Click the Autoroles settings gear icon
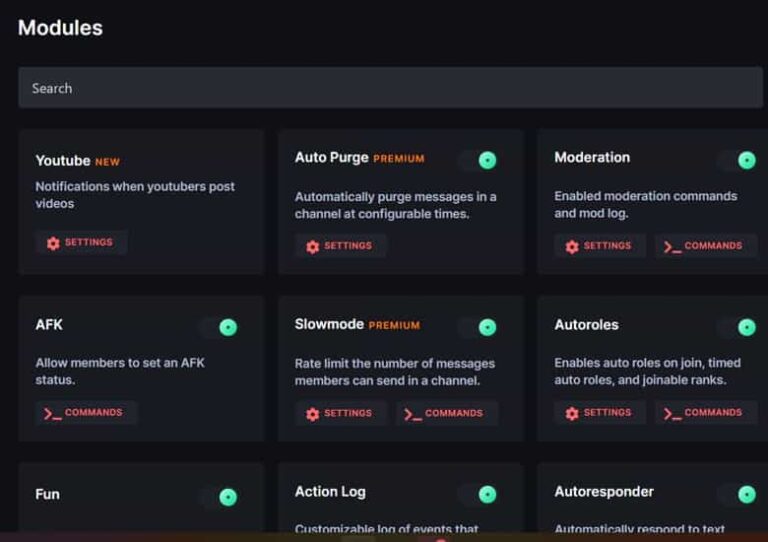The width and height of the screenshot is (768, 542). pyautogui.click(x=572, y=413)
